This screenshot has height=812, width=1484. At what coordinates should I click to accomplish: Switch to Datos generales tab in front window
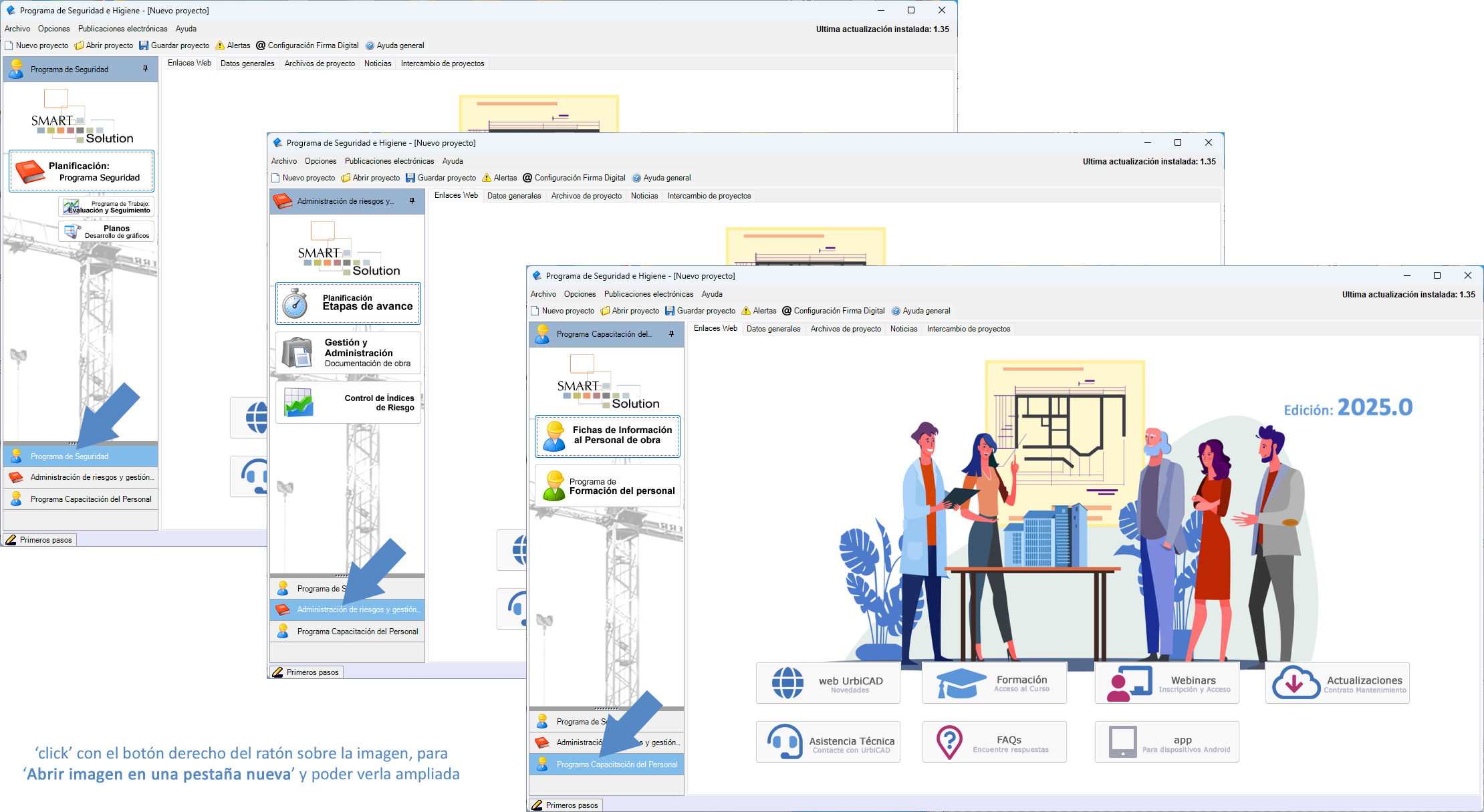click(773, 329)
